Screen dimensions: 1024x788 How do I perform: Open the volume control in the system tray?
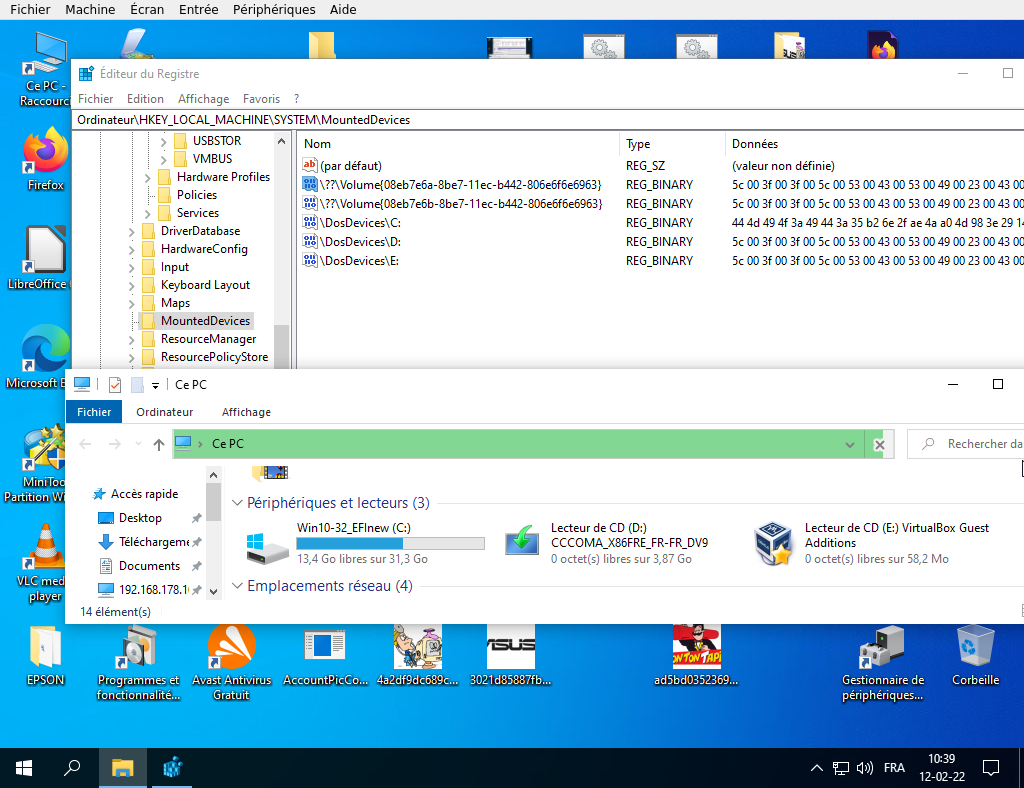pyautogui.click(x=865, y=768)
